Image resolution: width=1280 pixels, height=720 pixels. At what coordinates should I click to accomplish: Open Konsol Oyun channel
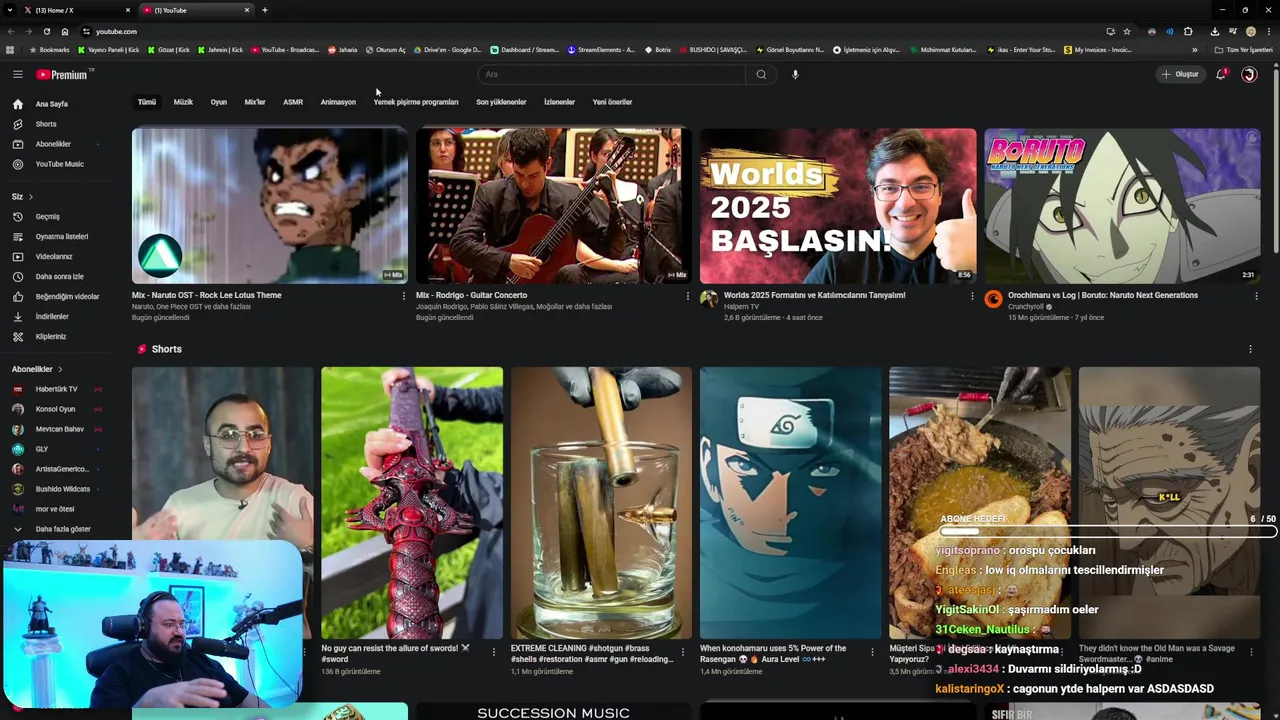55,409
